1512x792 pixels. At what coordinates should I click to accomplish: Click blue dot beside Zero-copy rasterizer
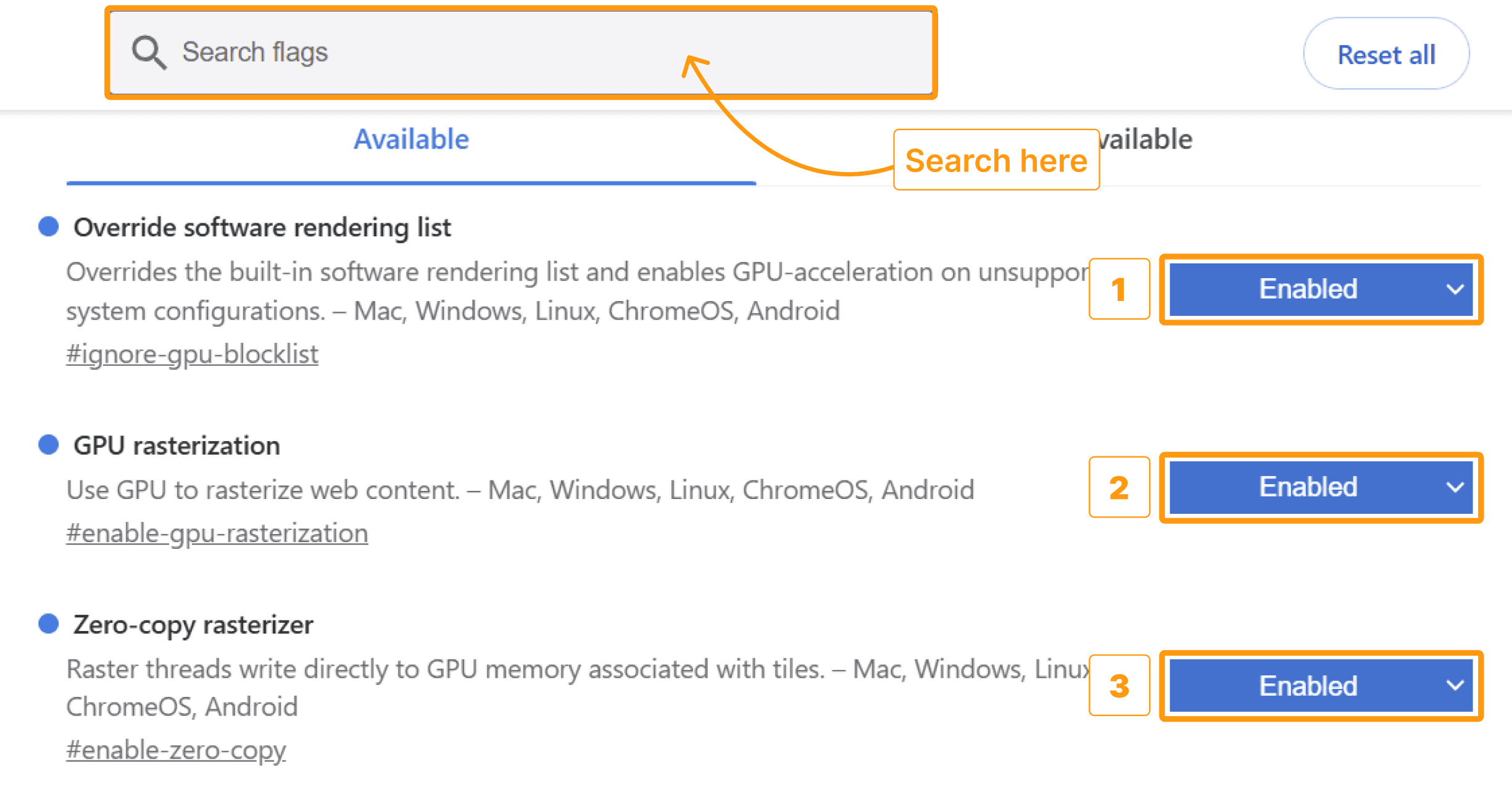[49, 624]
